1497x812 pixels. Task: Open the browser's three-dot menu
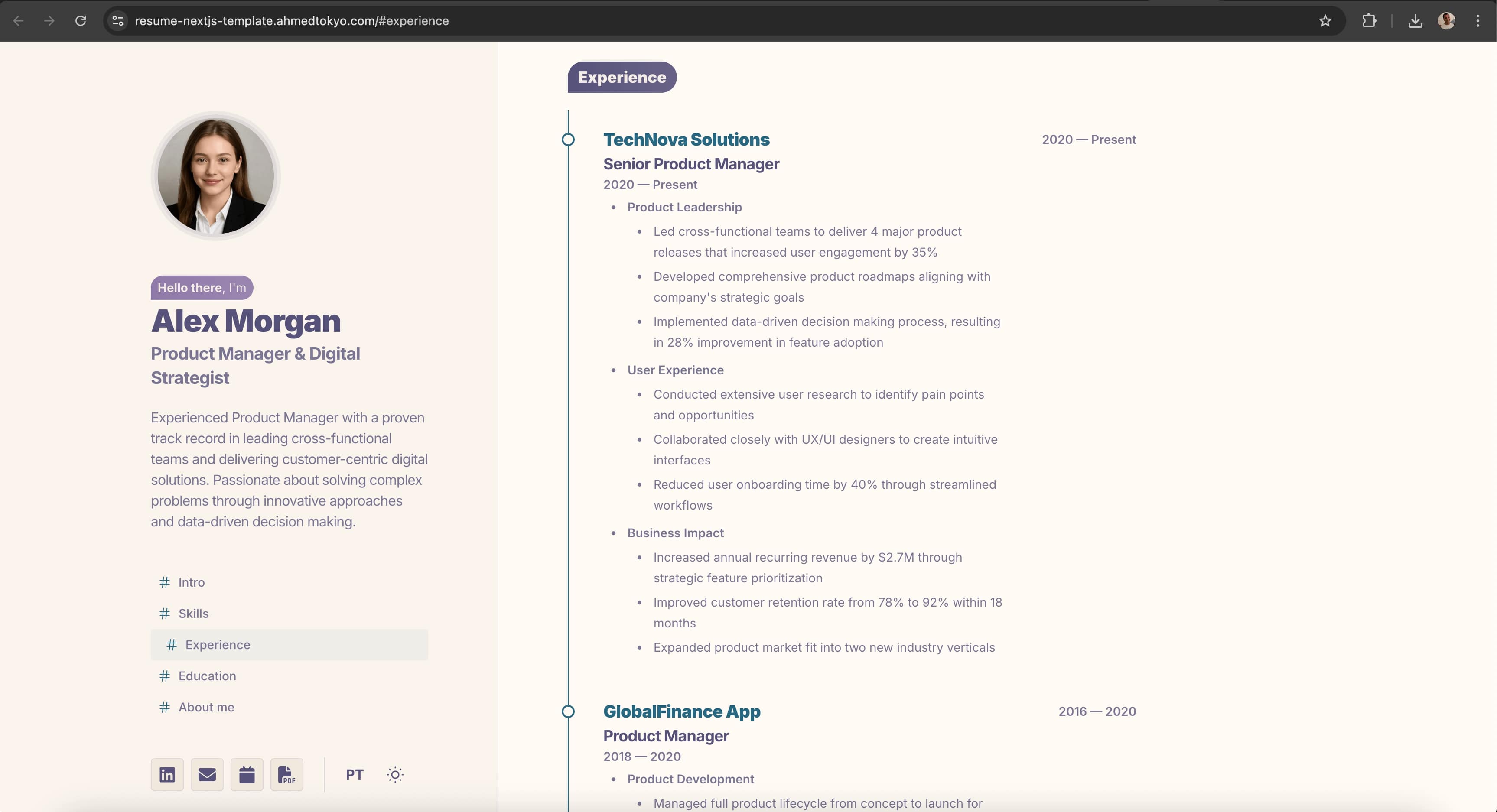pyautogui.click(x=1478, y=20)
